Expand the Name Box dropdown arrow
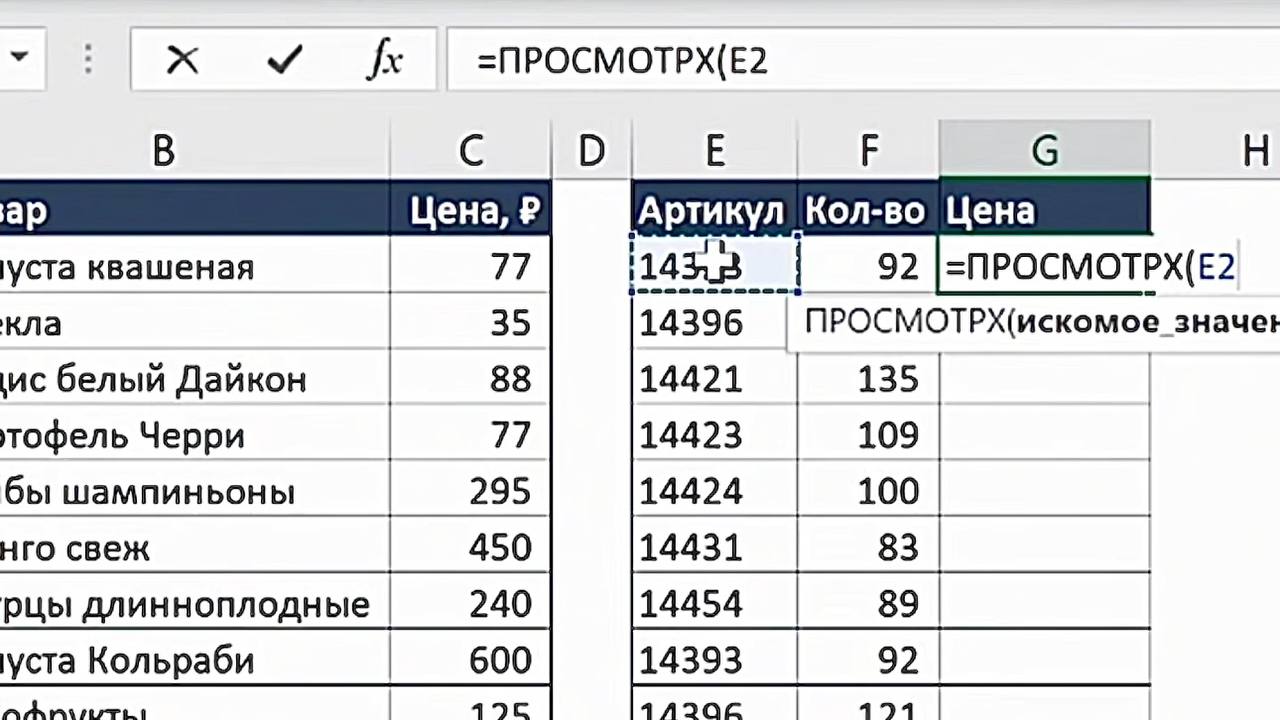1280x720 pixels. [19, 56]
